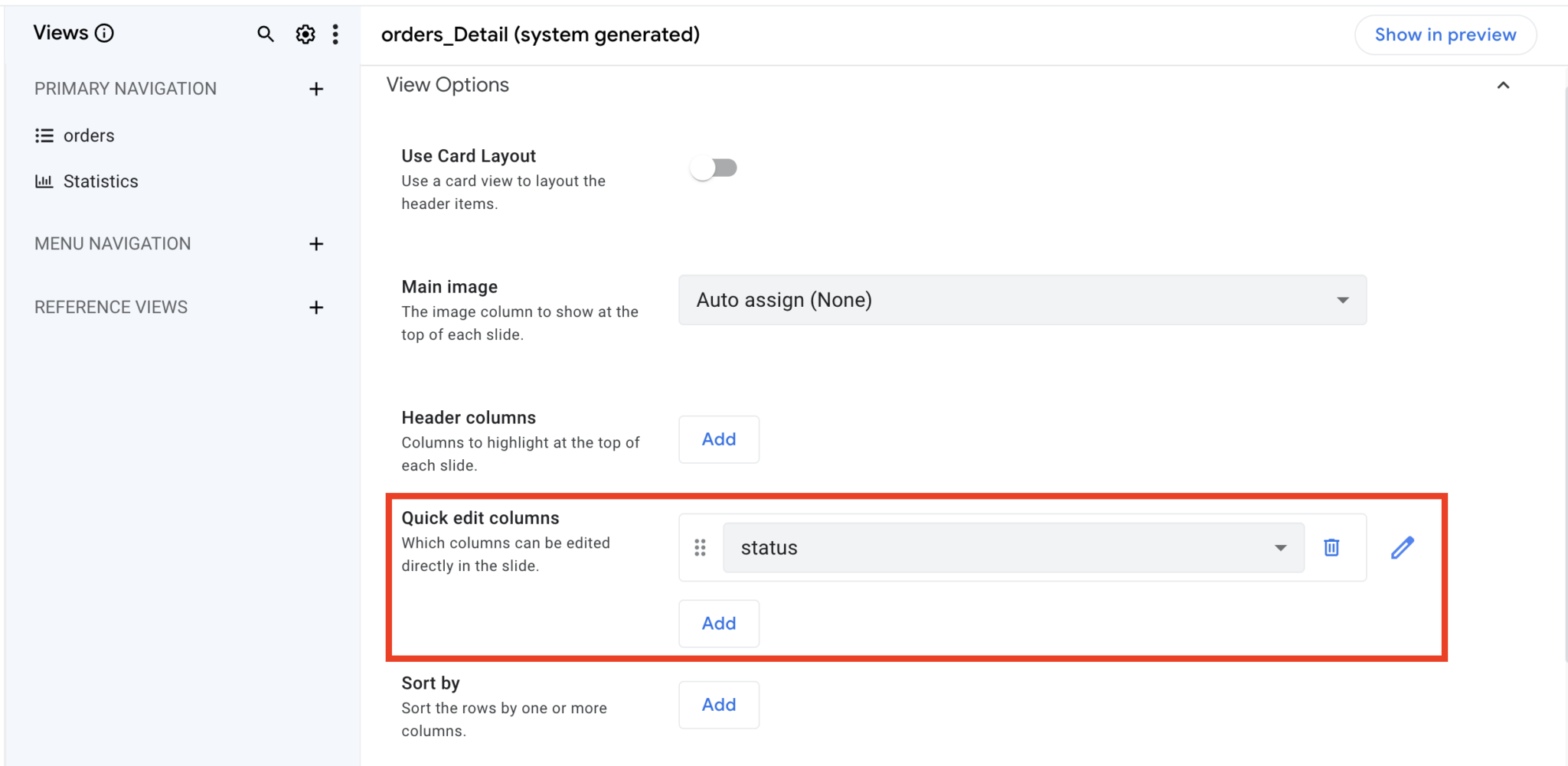The image size is (1568, 766).
Task: Click the Views info icon
Action: tap(105, 33)
